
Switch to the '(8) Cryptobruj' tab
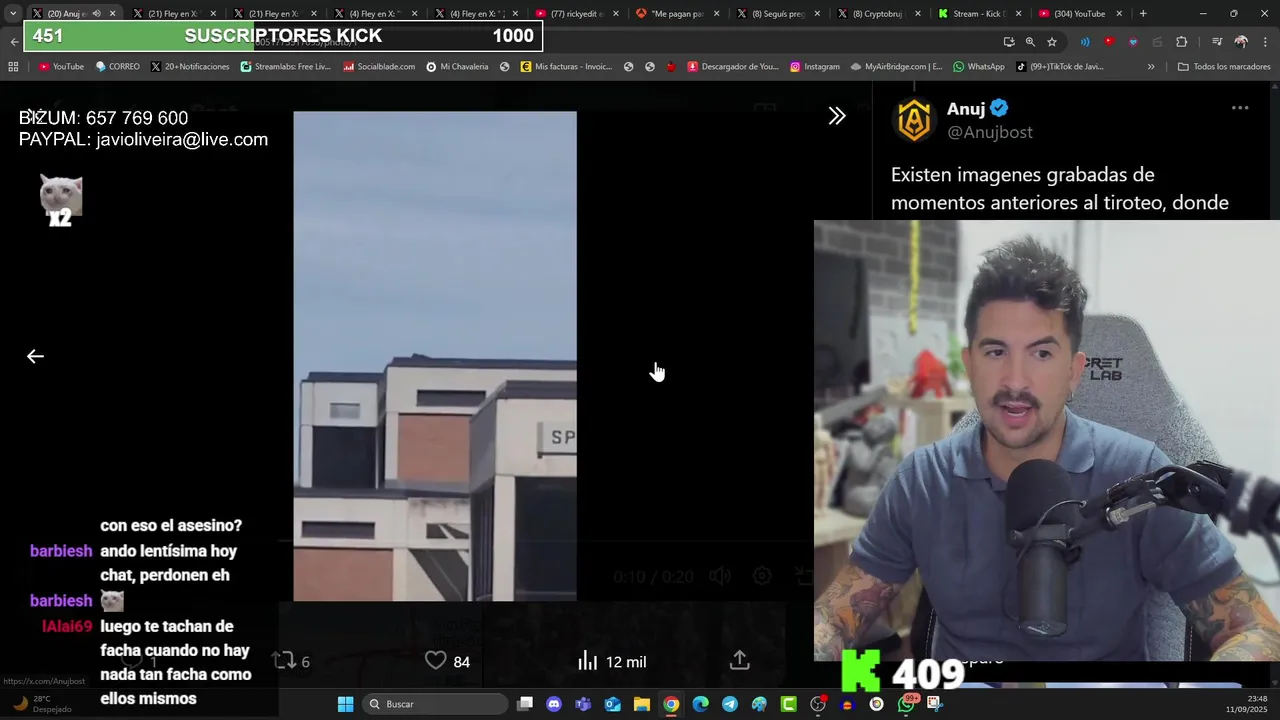coord(878,14)
